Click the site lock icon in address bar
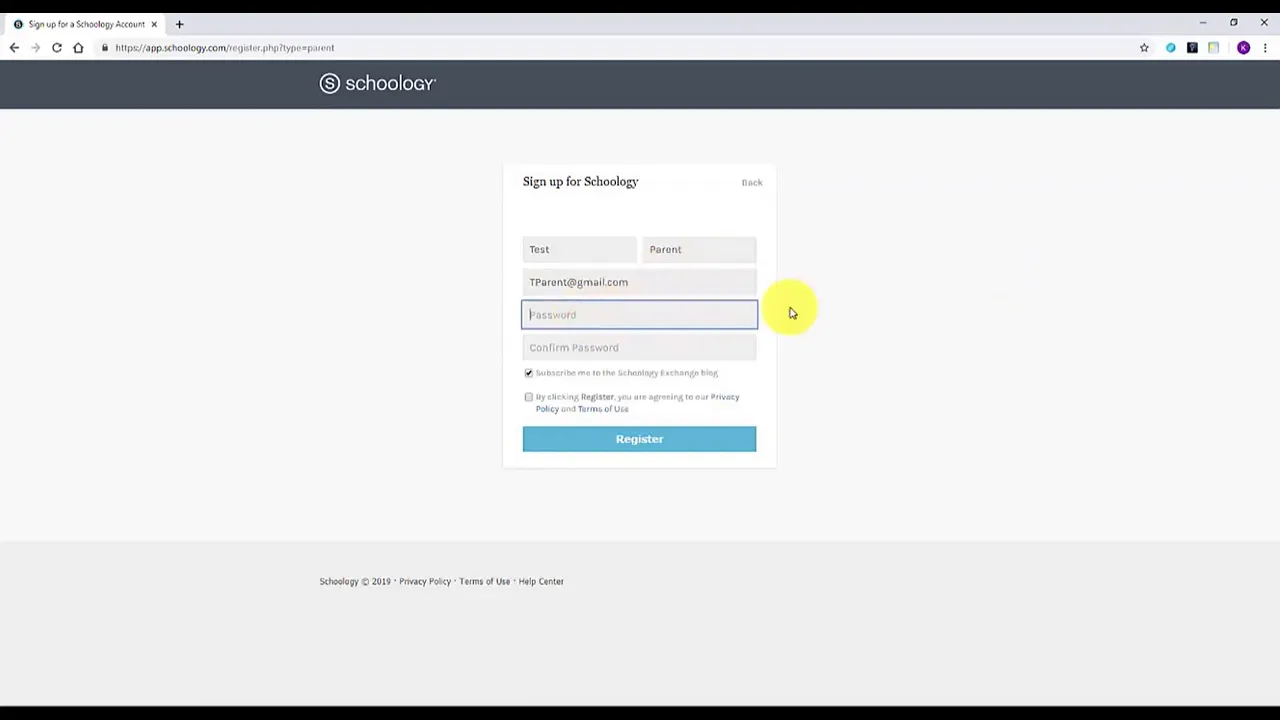 pos(104,48)
